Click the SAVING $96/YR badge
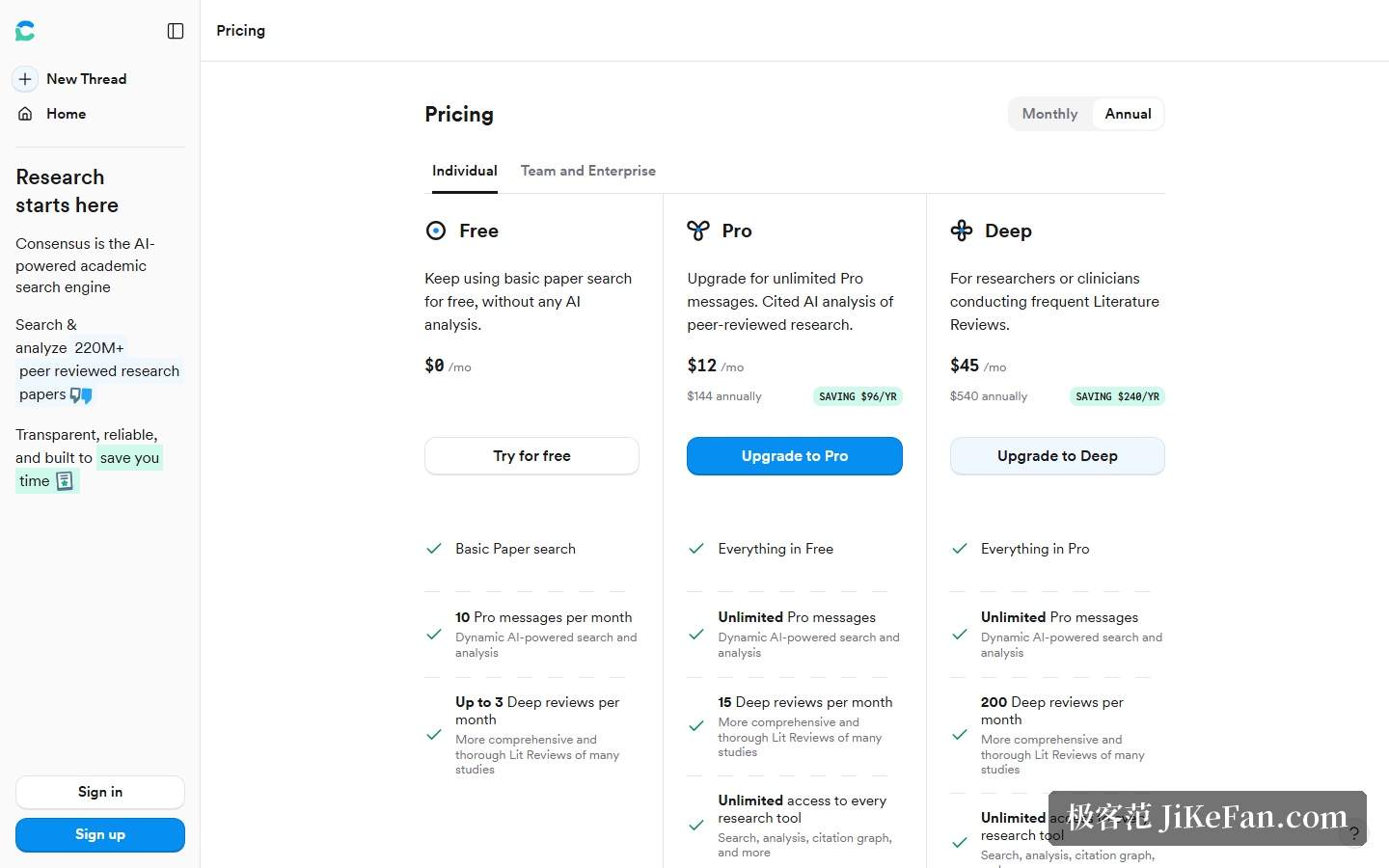The height and width of the screenshot is (868, 1389). (858, 396)
